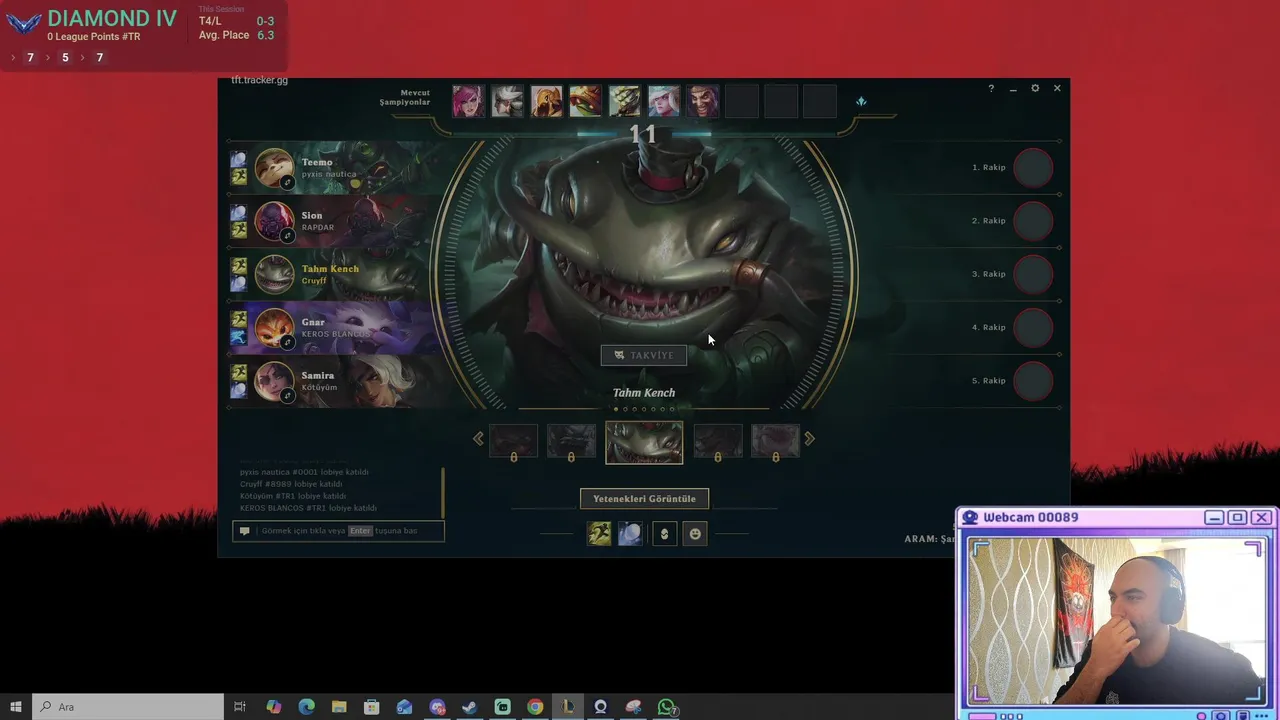Click 'DIAMOND IV' rank text in overlay
The height and width of the screenshot is (720, 1280).
[x=112, y=18]
